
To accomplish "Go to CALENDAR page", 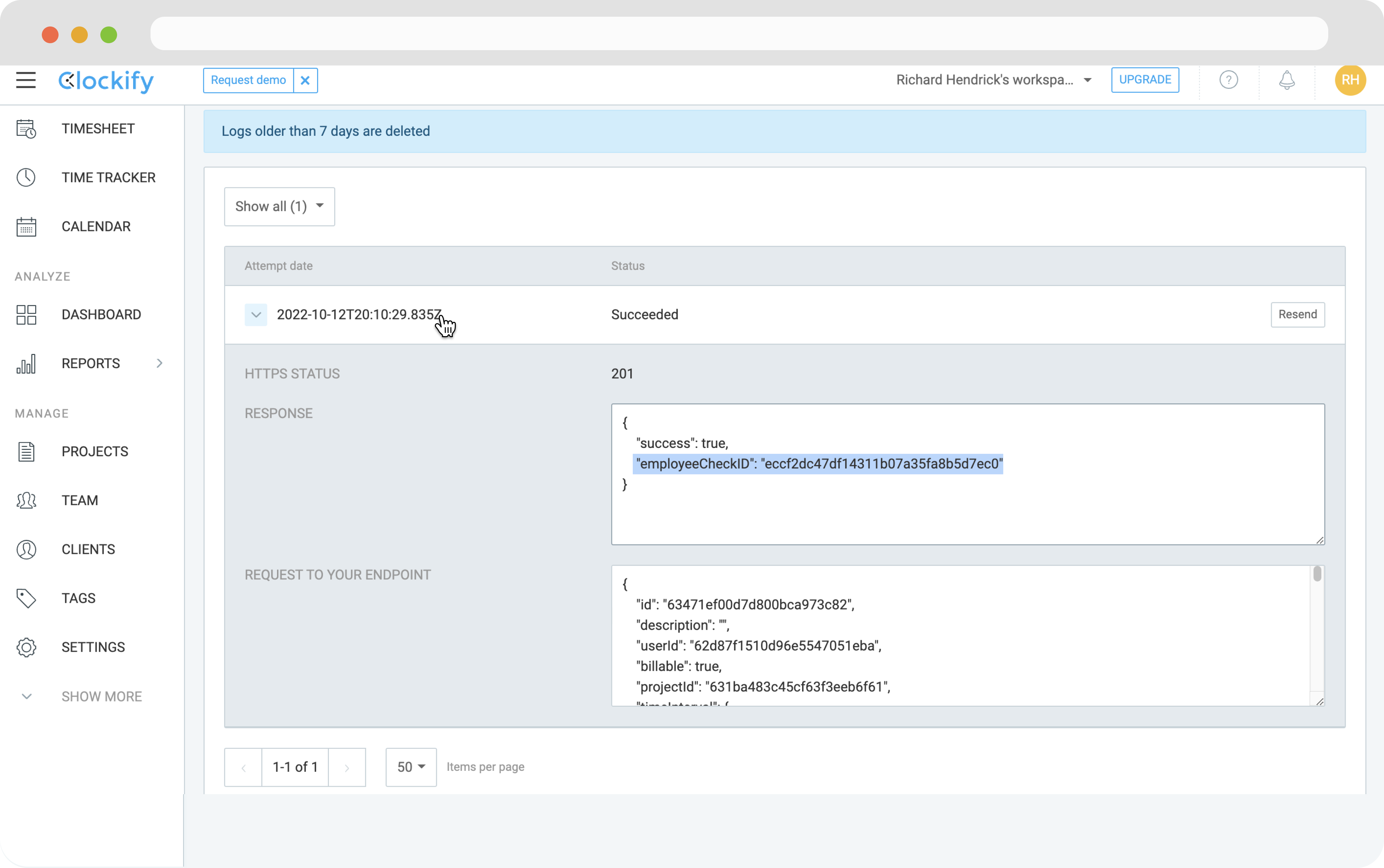I will click(96, 227).
